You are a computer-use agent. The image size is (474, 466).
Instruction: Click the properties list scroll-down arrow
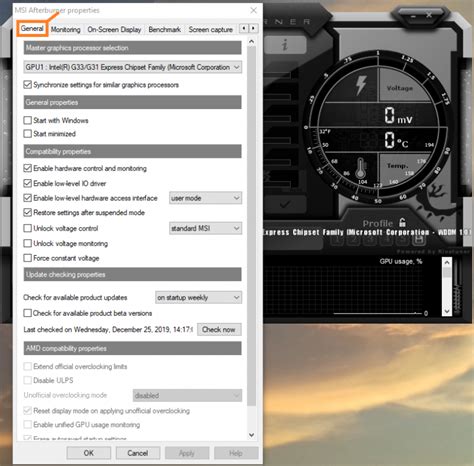252,435
